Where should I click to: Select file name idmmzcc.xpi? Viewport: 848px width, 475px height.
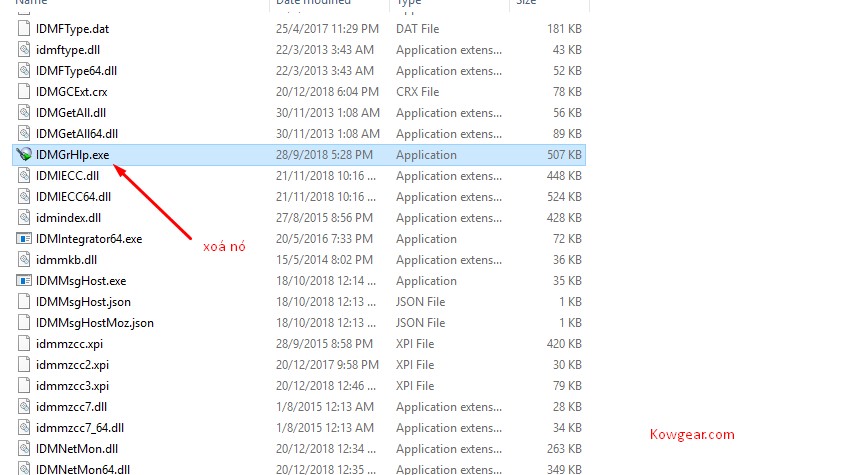coord(69,344)
